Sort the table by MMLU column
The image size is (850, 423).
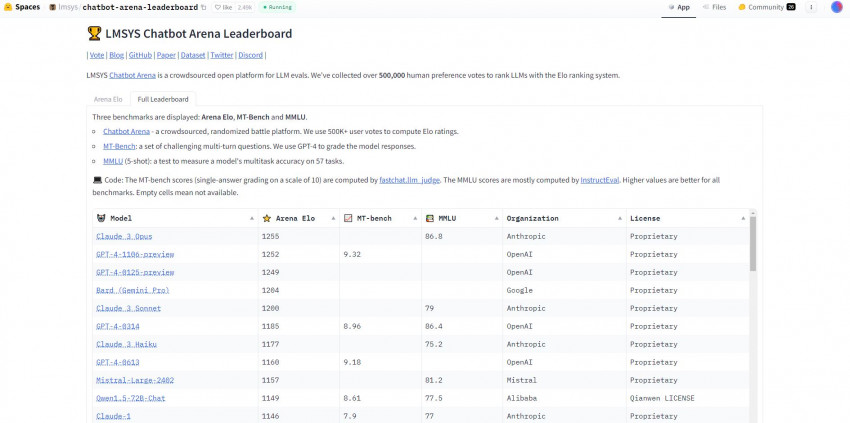497,218
